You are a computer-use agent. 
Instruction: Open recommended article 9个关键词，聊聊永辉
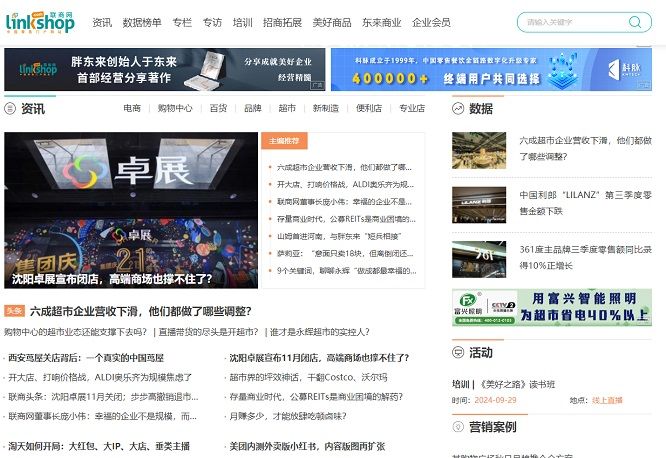pos(347,271)
